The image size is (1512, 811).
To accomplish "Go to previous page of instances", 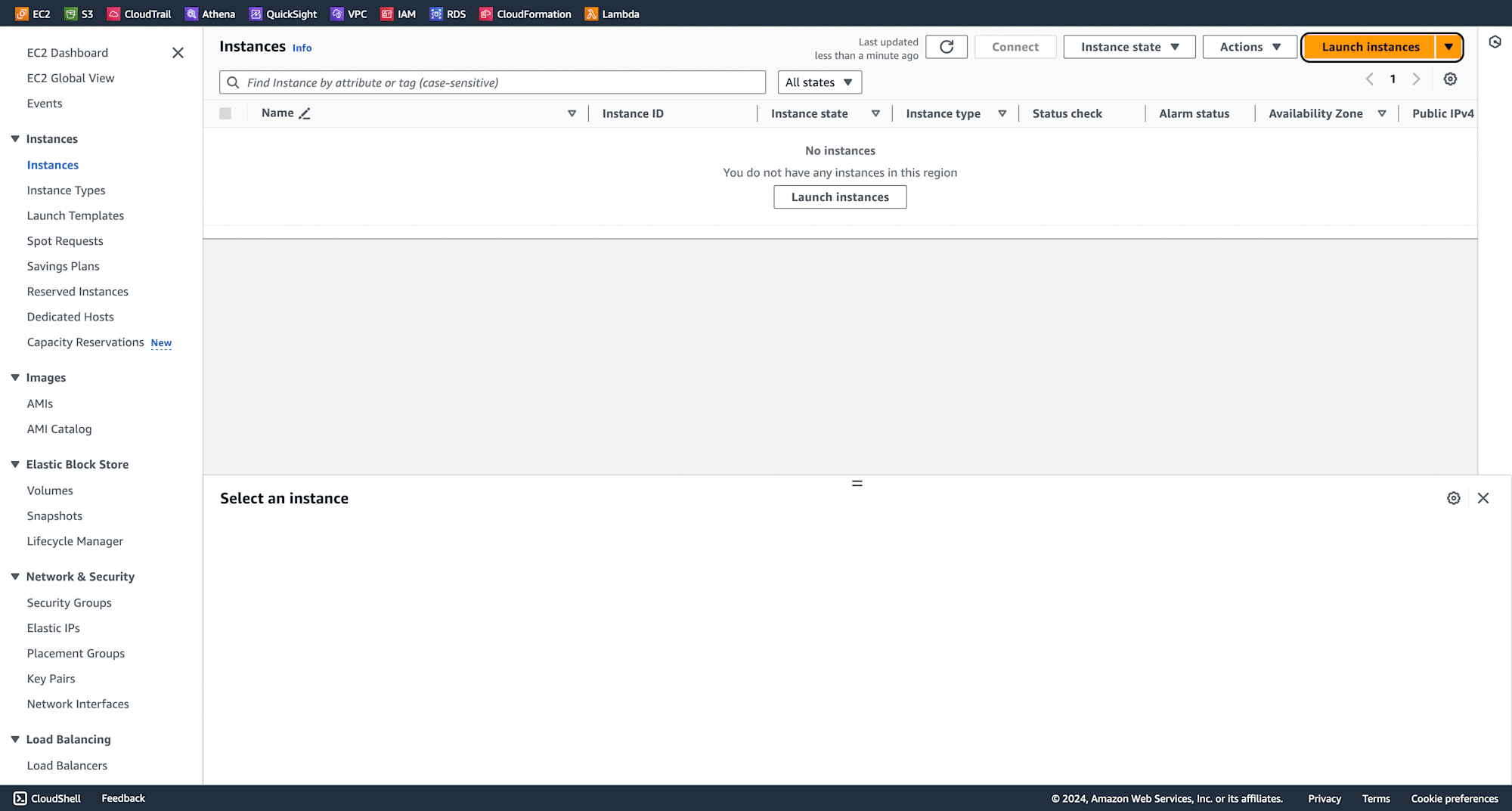I will 1369,79.
